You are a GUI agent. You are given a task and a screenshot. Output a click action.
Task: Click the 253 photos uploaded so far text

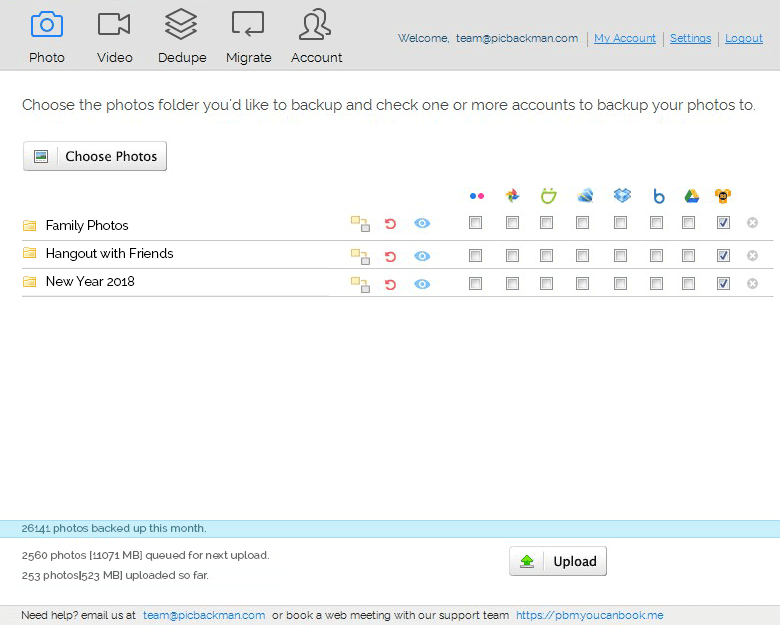115,575
